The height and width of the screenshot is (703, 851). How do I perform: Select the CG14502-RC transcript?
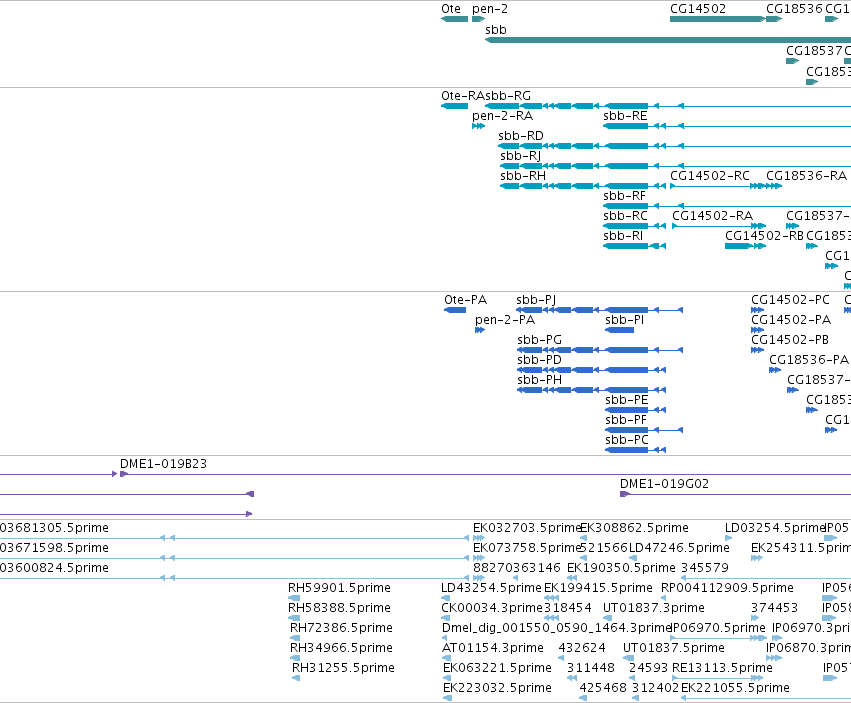tap(718, 186)
